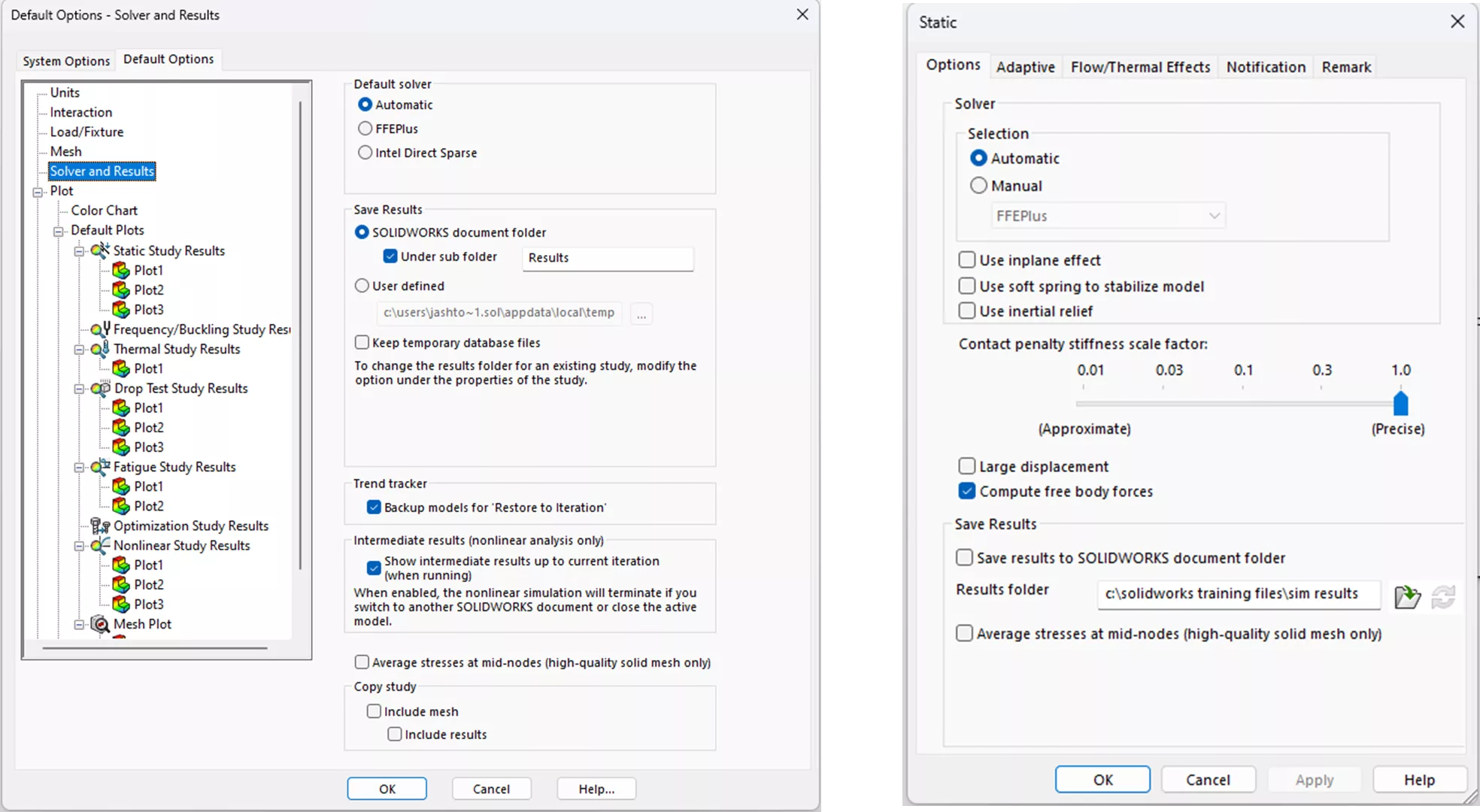Click the browse results folder icon
The height and width of the screenshot is (812, 1480).
1406,597
